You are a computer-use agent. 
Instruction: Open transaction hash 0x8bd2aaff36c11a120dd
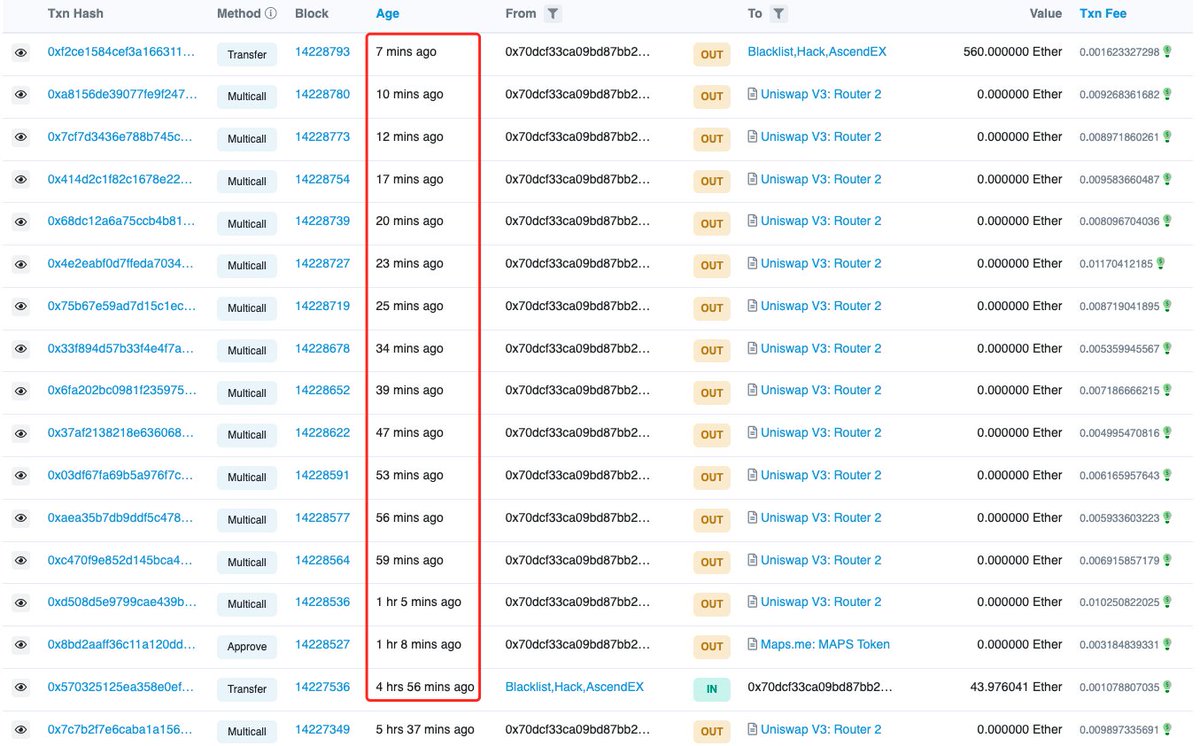click(x=122, y=645)
